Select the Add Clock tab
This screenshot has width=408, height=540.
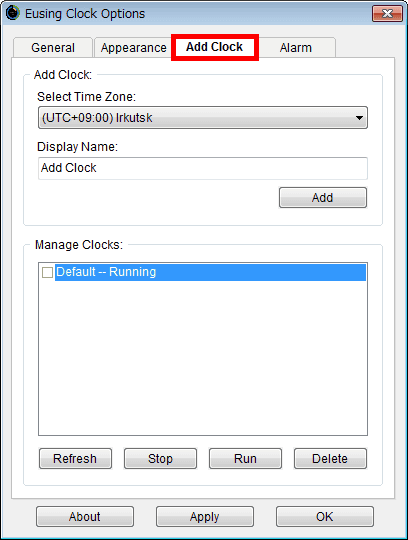[215, 47]
